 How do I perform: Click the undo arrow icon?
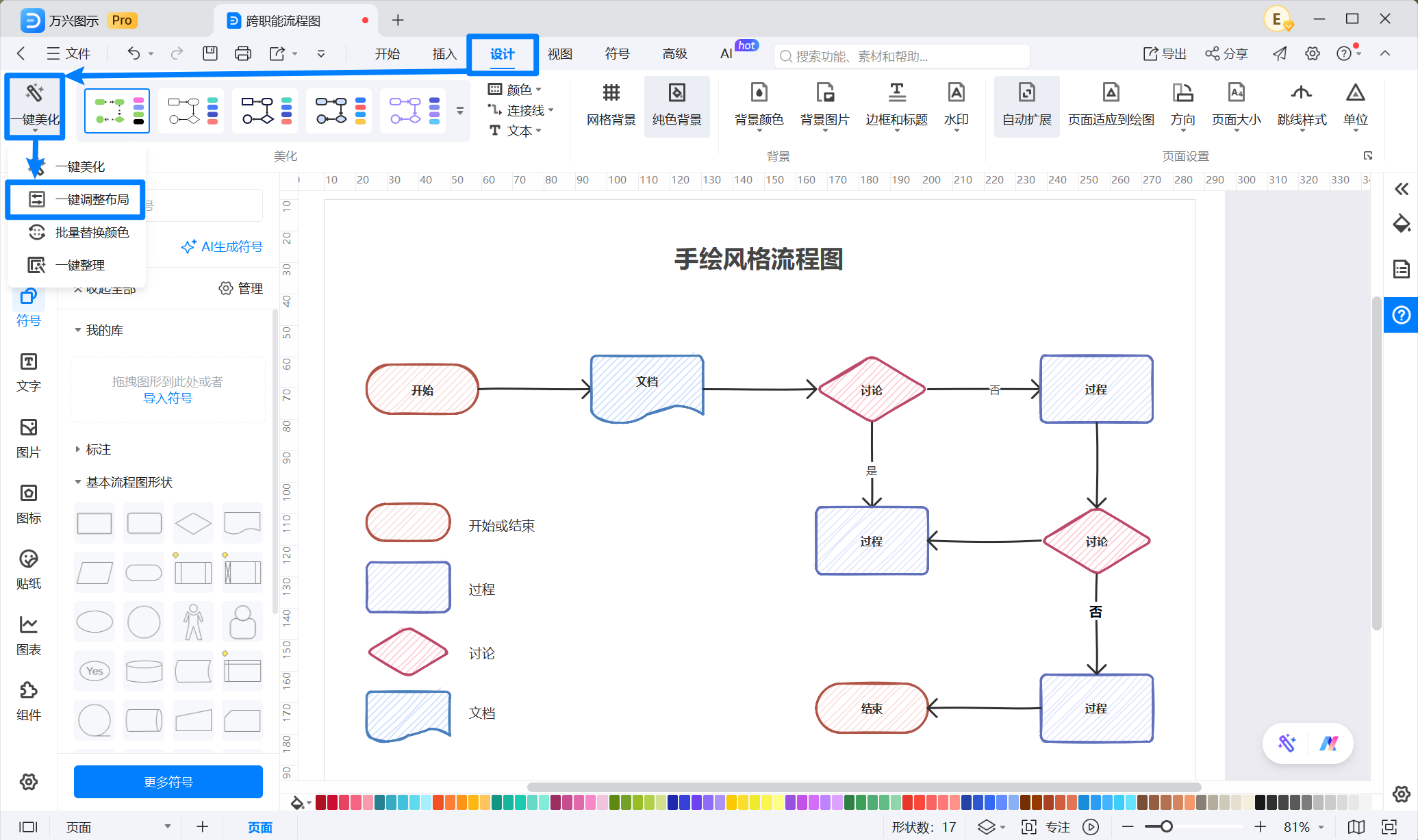[134, 53]
